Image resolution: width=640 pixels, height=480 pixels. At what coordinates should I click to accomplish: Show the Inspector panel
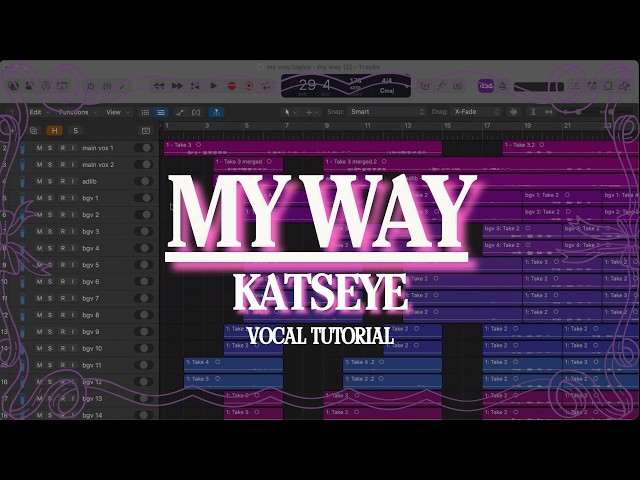pyautogui.click(x=29, y=86)
